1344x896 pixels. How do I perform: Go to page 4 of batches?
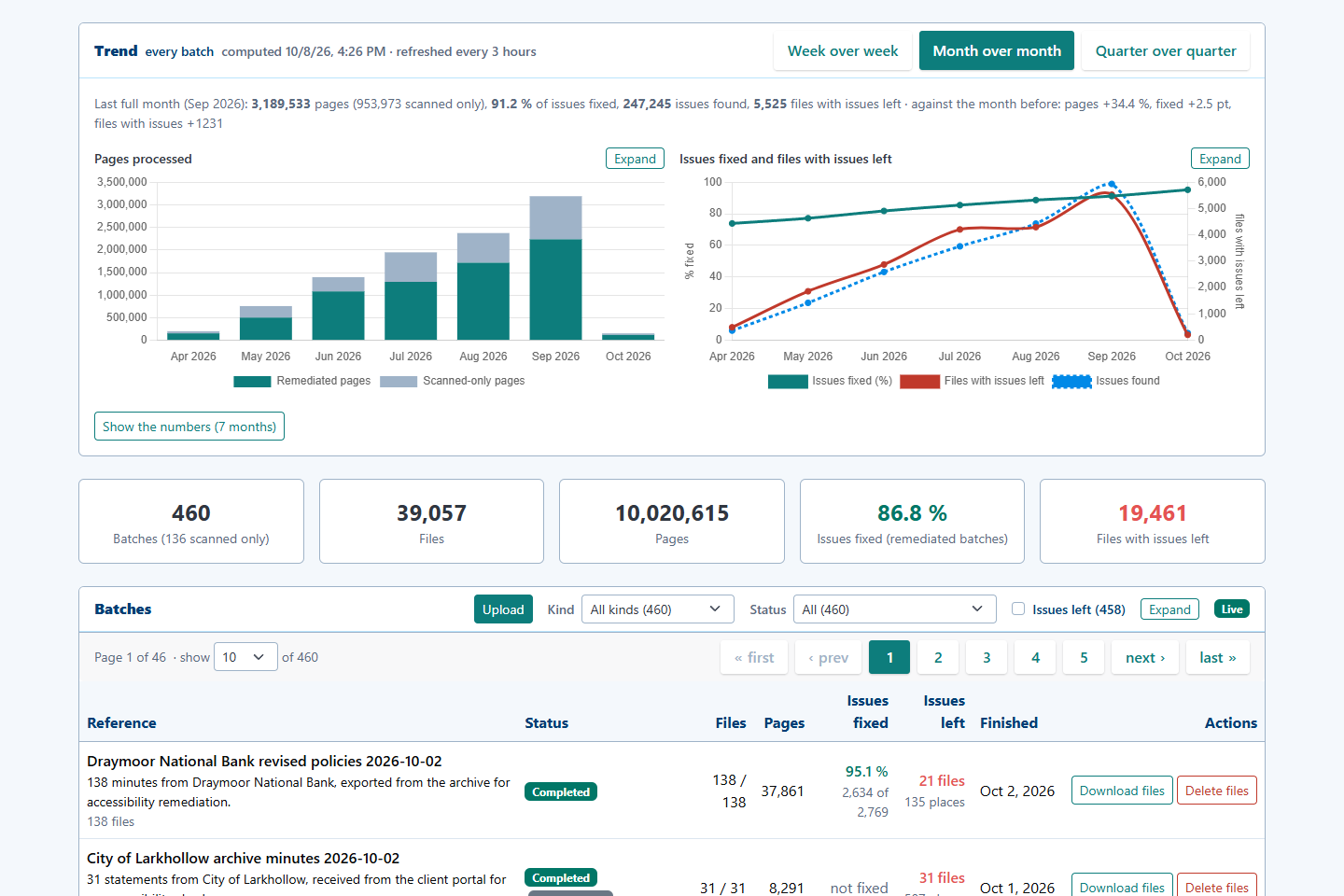[1035, 658]
